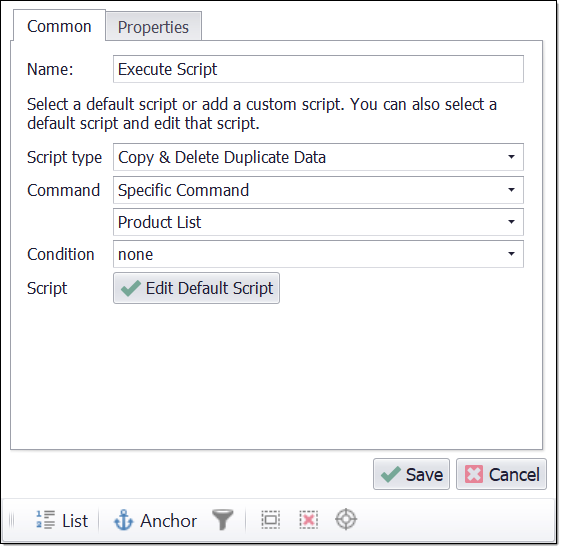The width and height of the screenshot is (562, 549).
Task: Click the Name field containing Execute Script
Action: point(318,70)
